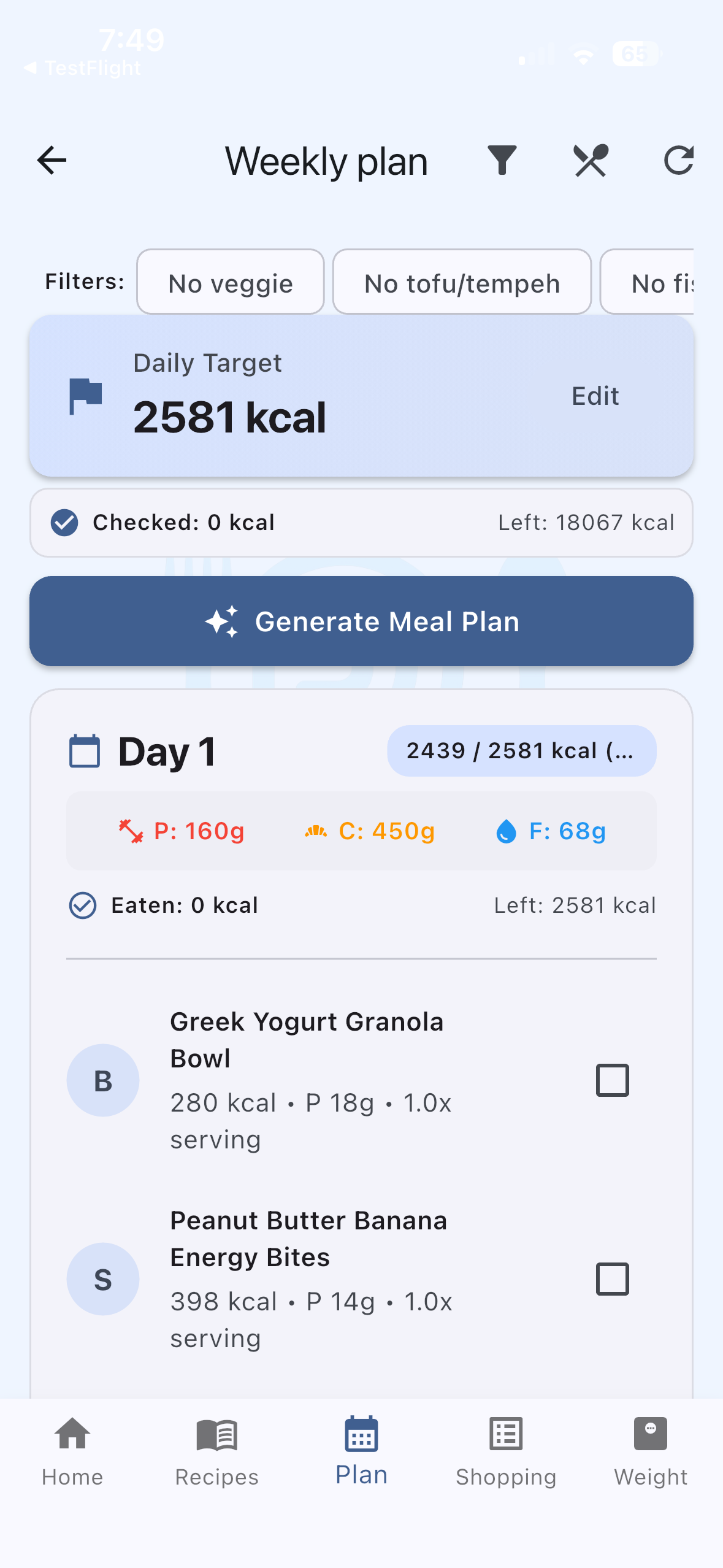Click Generate Meal Plan button
This screenshot has width=723, height=1568.
pos(361,621)
